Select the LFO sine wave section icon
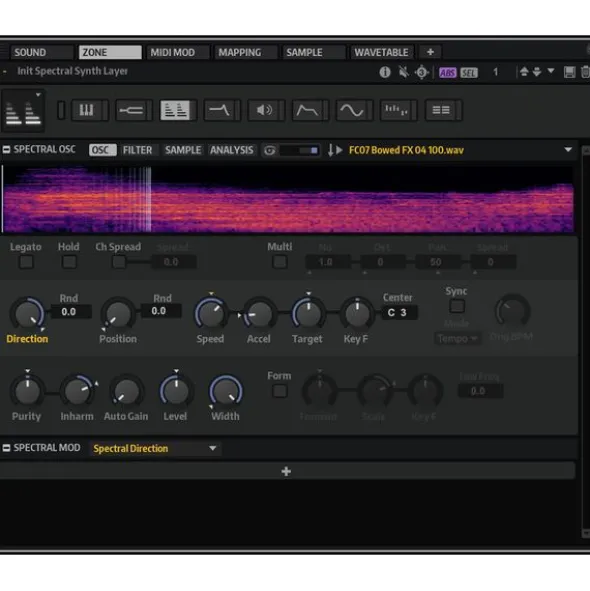 [x=352, y=110]
